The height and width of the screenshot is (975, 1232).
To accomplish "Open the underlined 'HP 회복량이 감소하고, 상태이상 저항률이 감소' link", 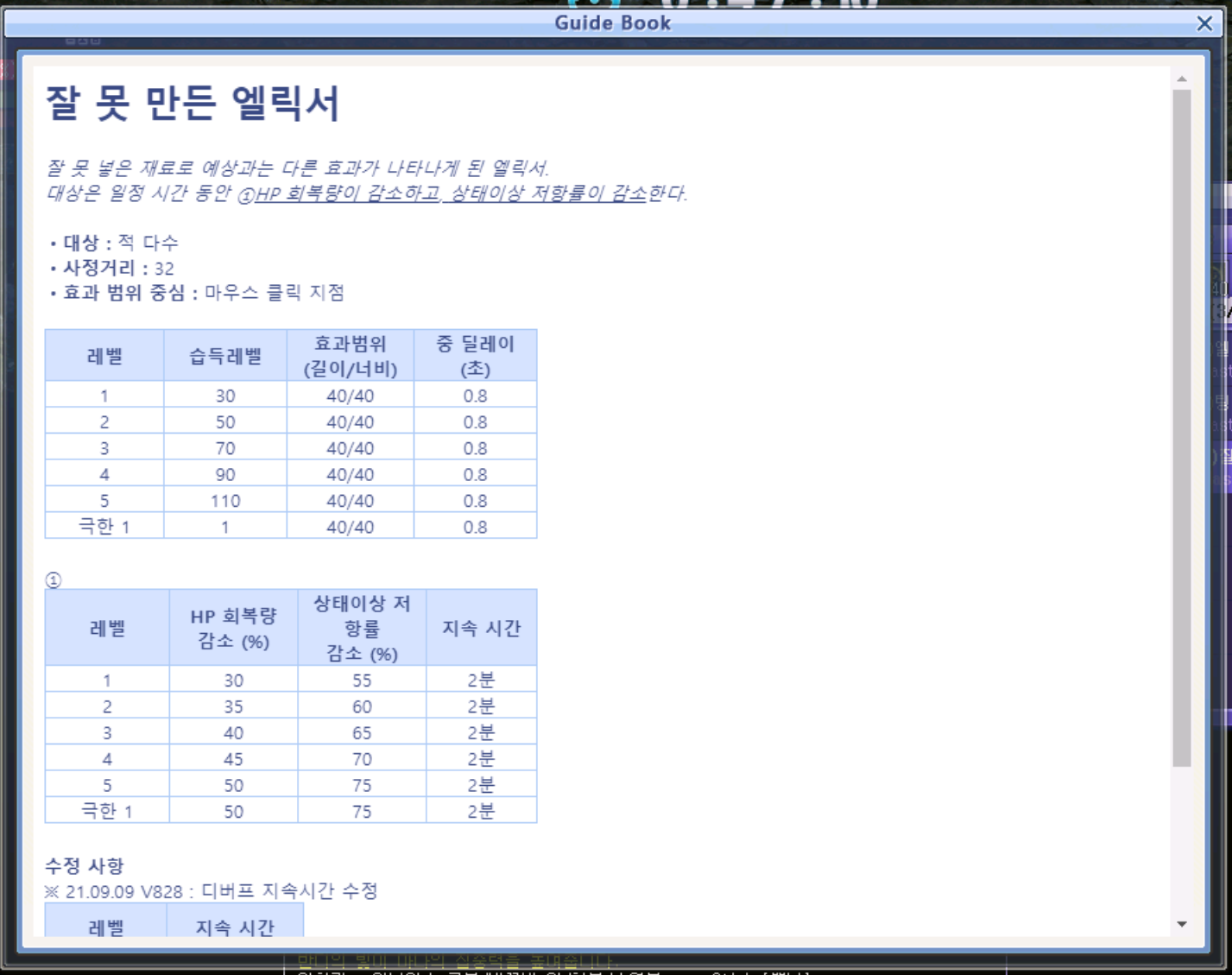I will click(x=451, y=193).
